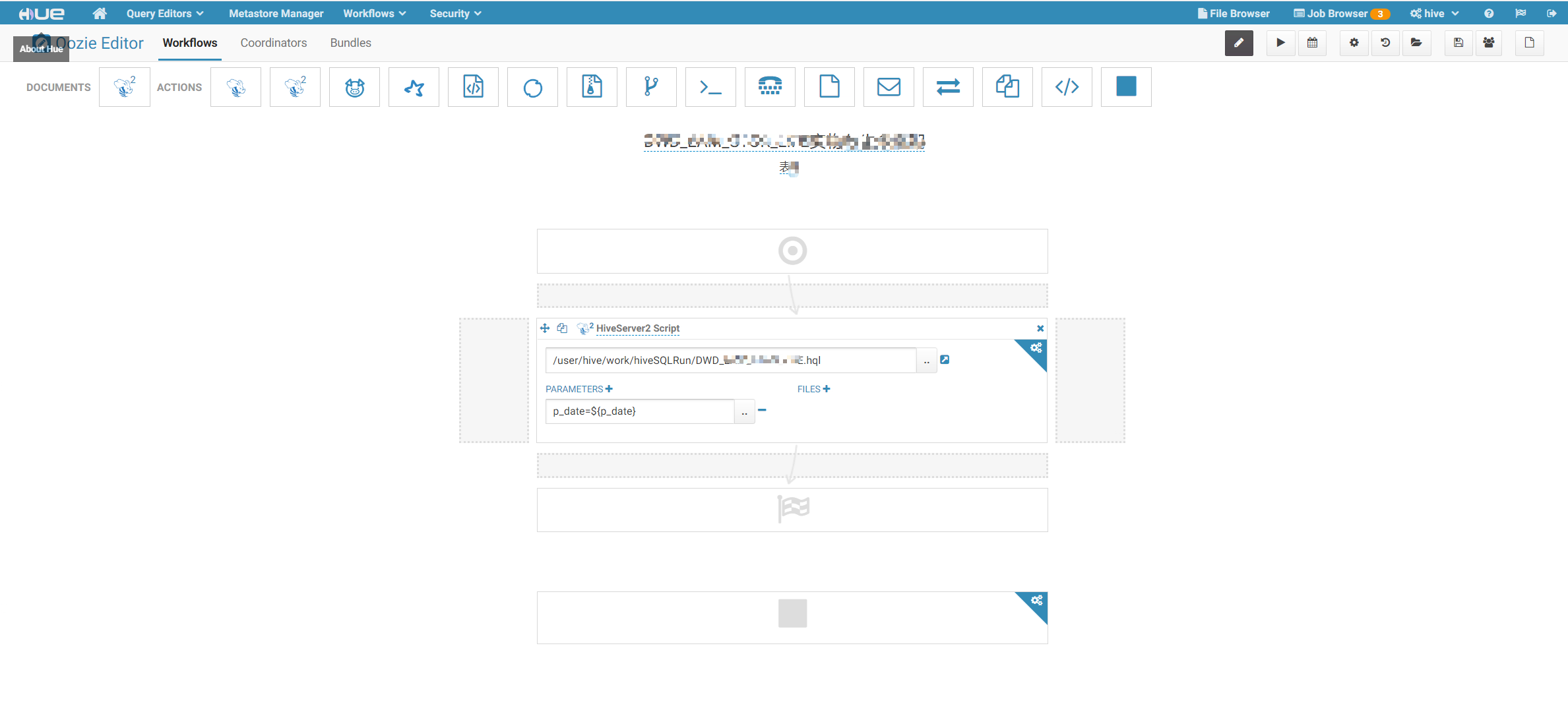Select the Pig action icon
Viewport: 1568px width, 718px height.
(x=354, y=87)
